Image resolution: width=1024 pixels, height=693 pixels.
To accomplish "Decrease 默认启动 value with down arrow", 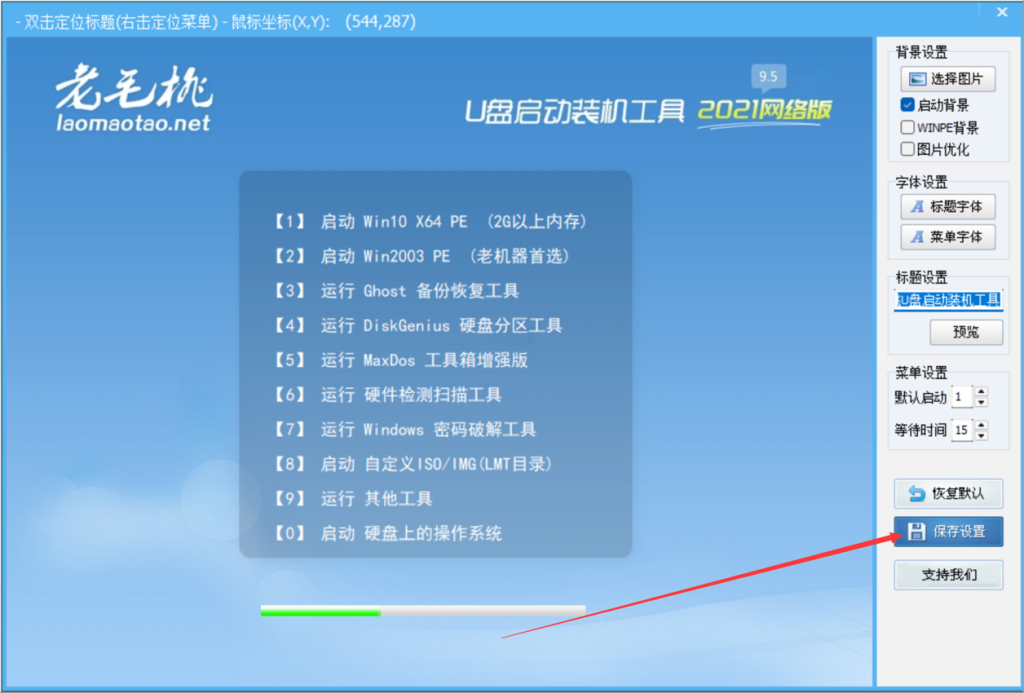I will 981,402.
